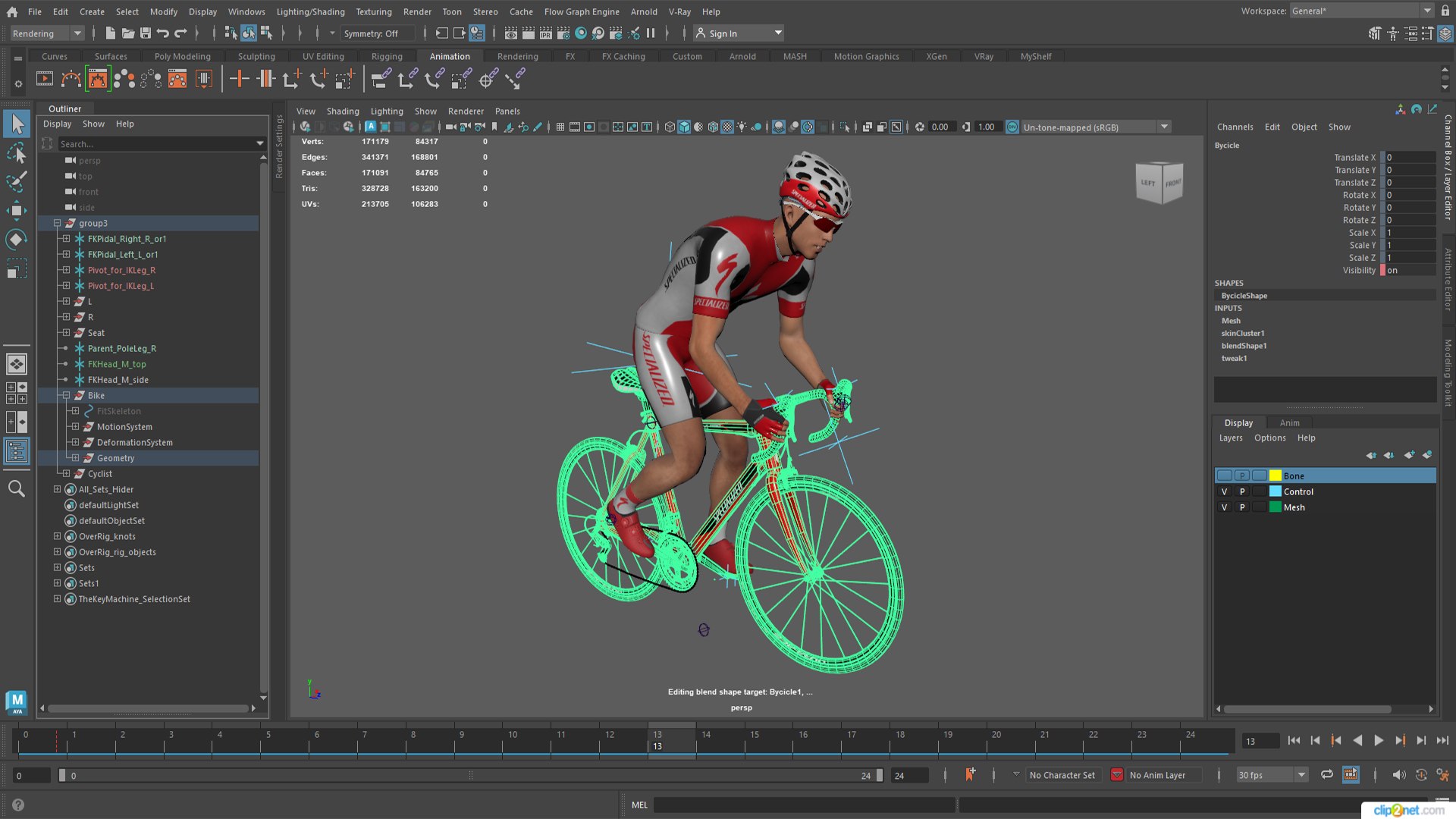Select the arrow Select tool in the toolbox
This screenshot has width=1456, height=819.
pos(17,124)
